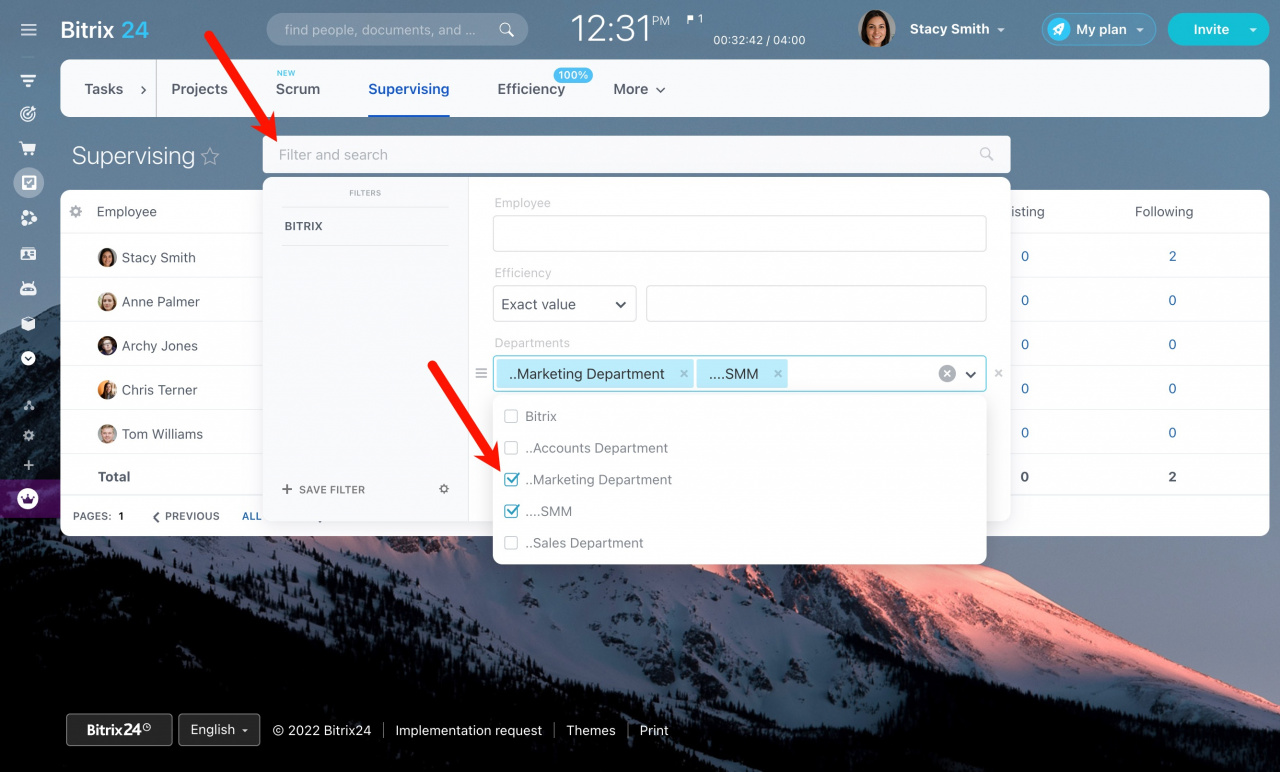This screenshot has width=1280, height=772.
Task: Open the hamburger main menu
Action: tap(28, 30)
